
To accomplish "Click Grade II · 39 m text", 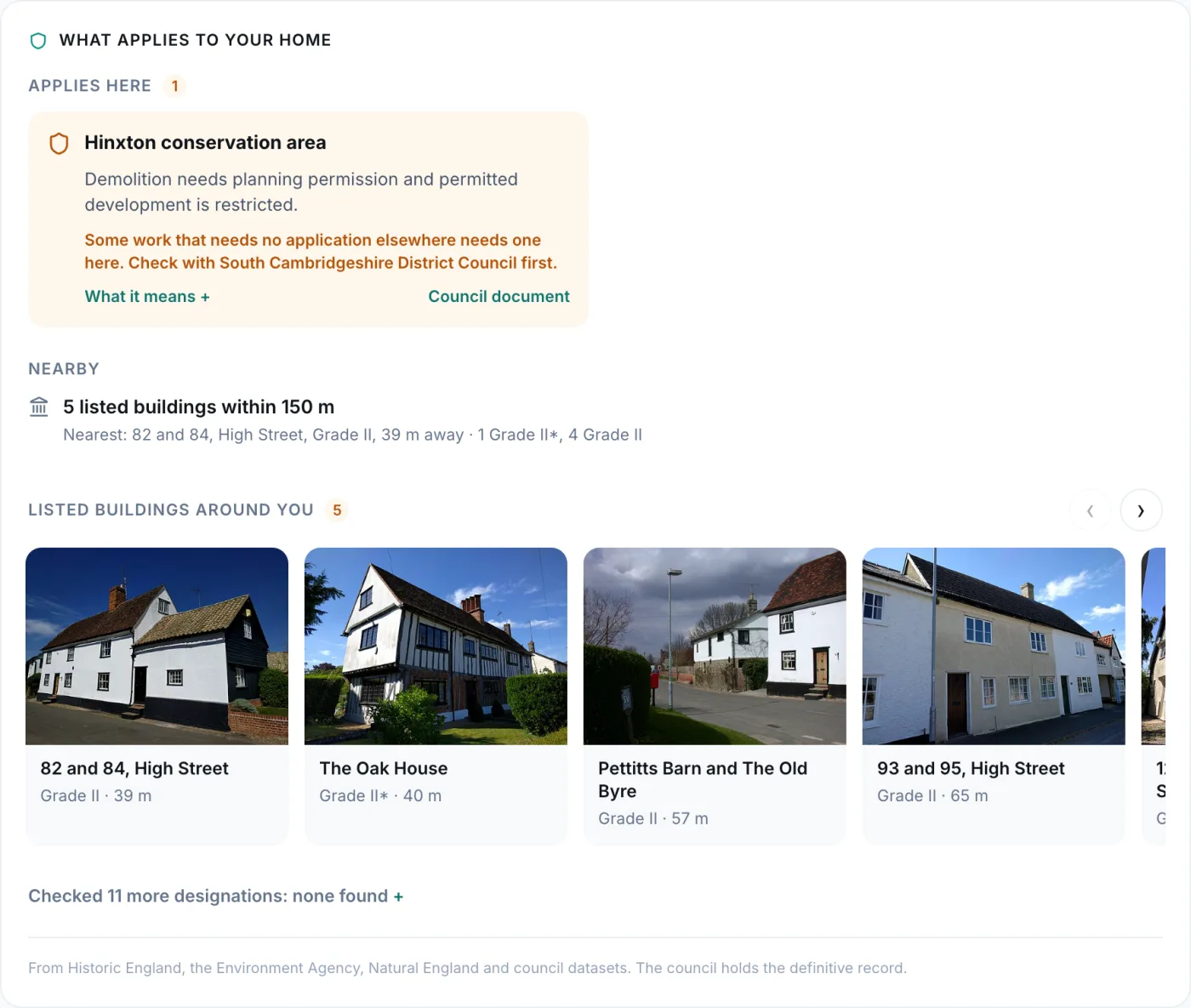I will pos(96,796).
